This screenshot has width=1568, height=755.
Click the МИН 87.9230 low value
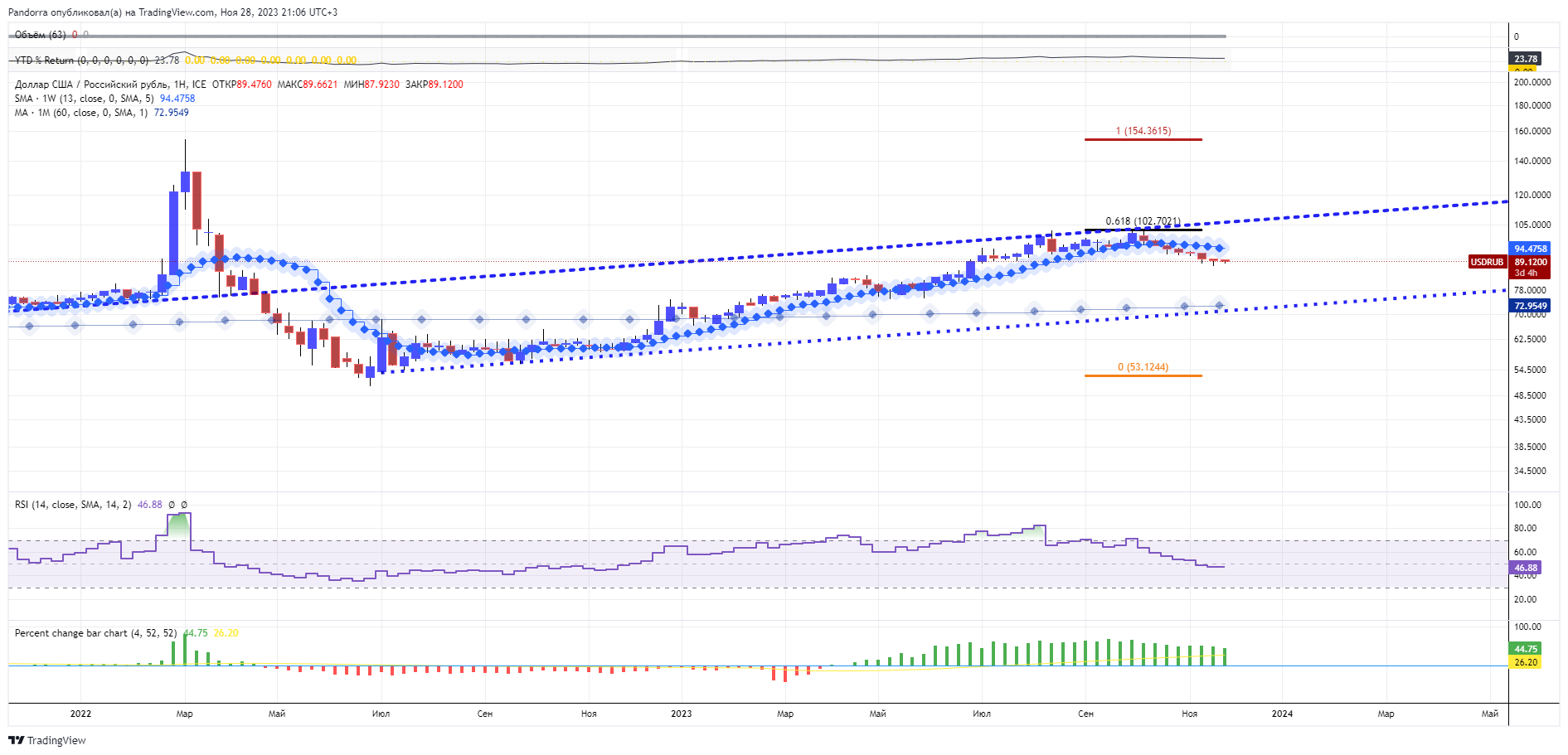point(371,85)
